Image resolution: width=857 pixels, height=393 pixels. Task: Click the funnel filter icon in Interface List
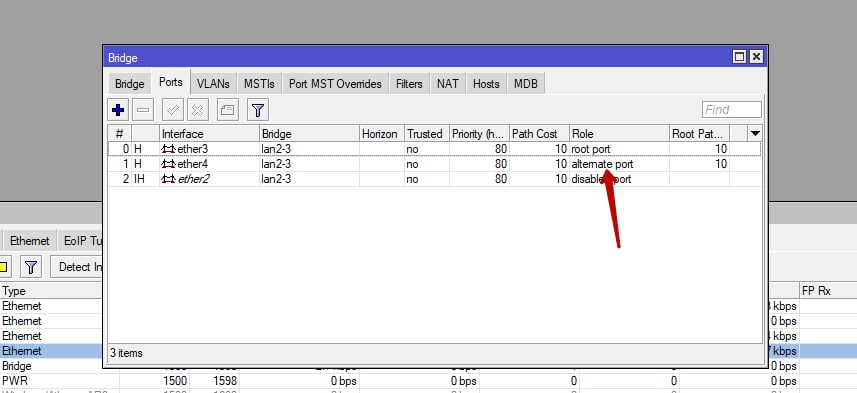31,267
